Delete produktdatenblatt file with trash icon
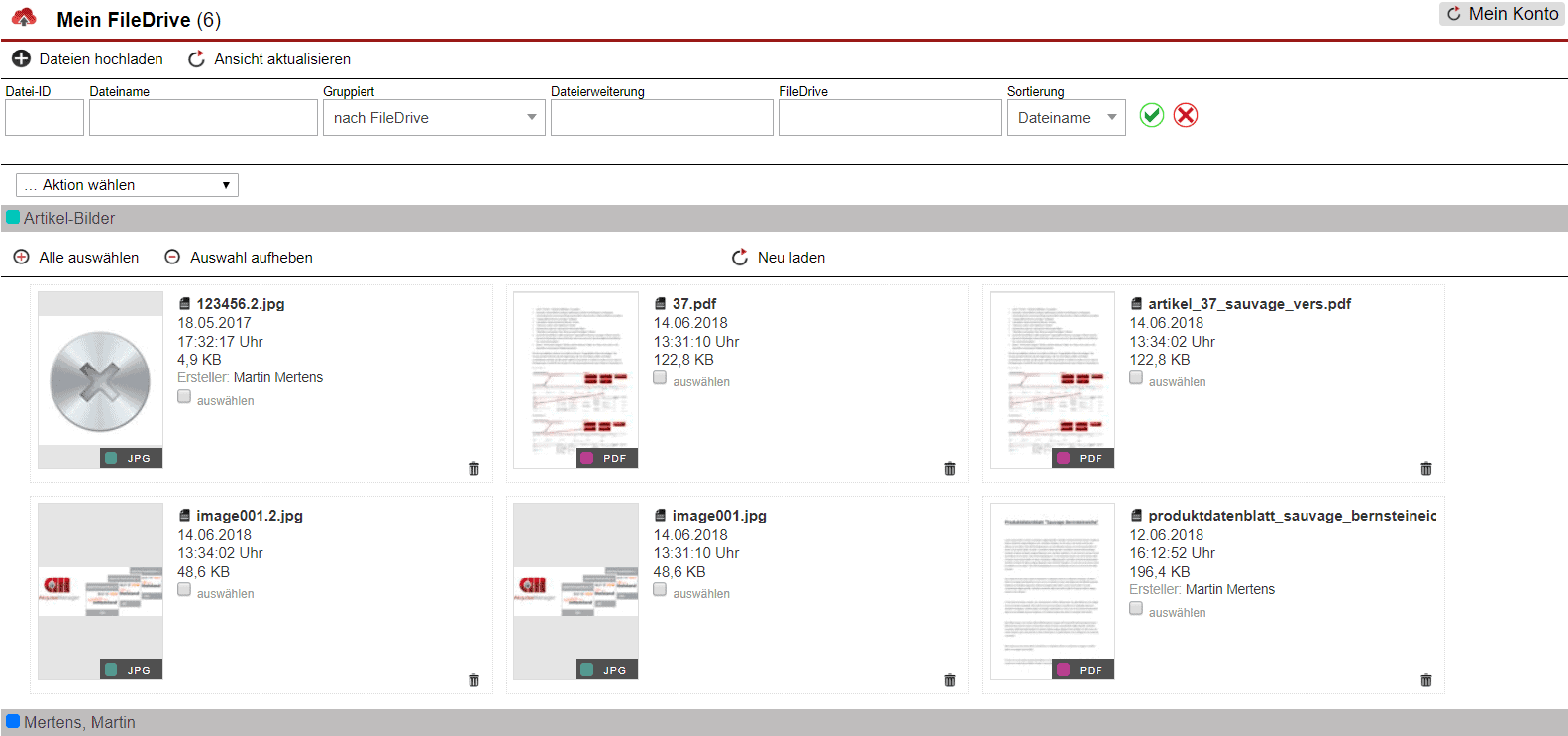The image size is (1568, 736). (1426, 681)
